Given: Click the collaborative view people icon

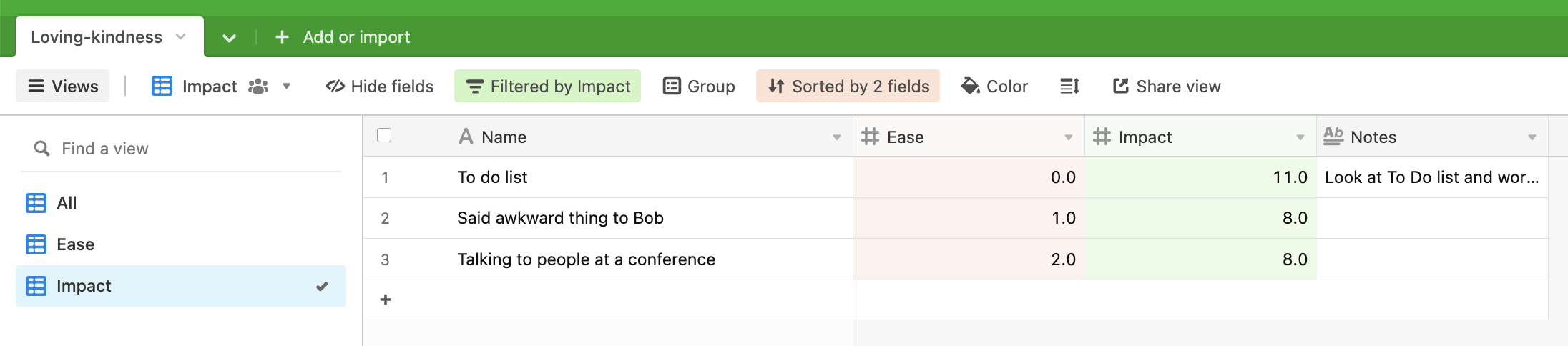Looking at the screenshot, I should (258, 86).
